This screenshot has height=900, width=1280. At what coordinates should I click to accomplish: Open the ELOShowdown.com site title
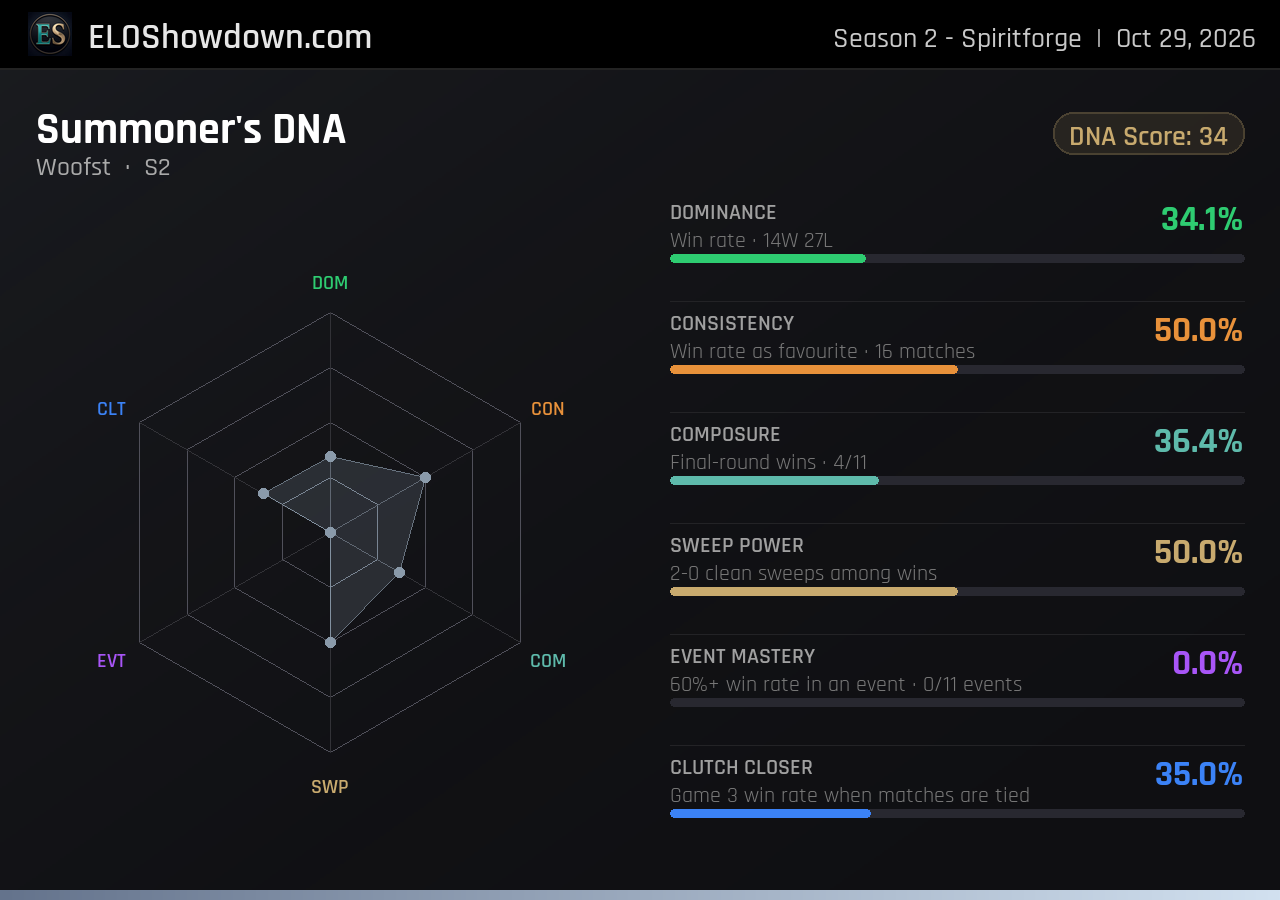pos(230,37)
